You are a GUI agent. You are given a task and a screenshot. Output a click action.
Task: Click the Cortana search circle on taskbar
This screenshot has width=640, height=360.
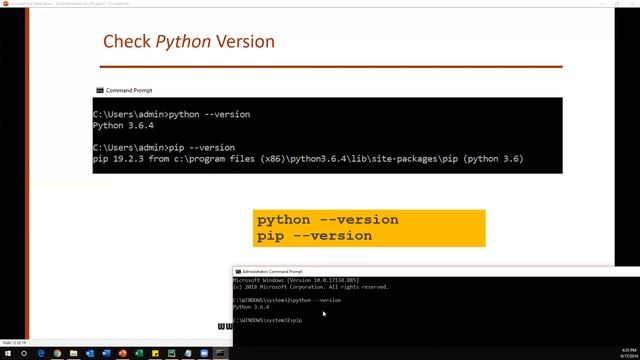click(24, 353)
